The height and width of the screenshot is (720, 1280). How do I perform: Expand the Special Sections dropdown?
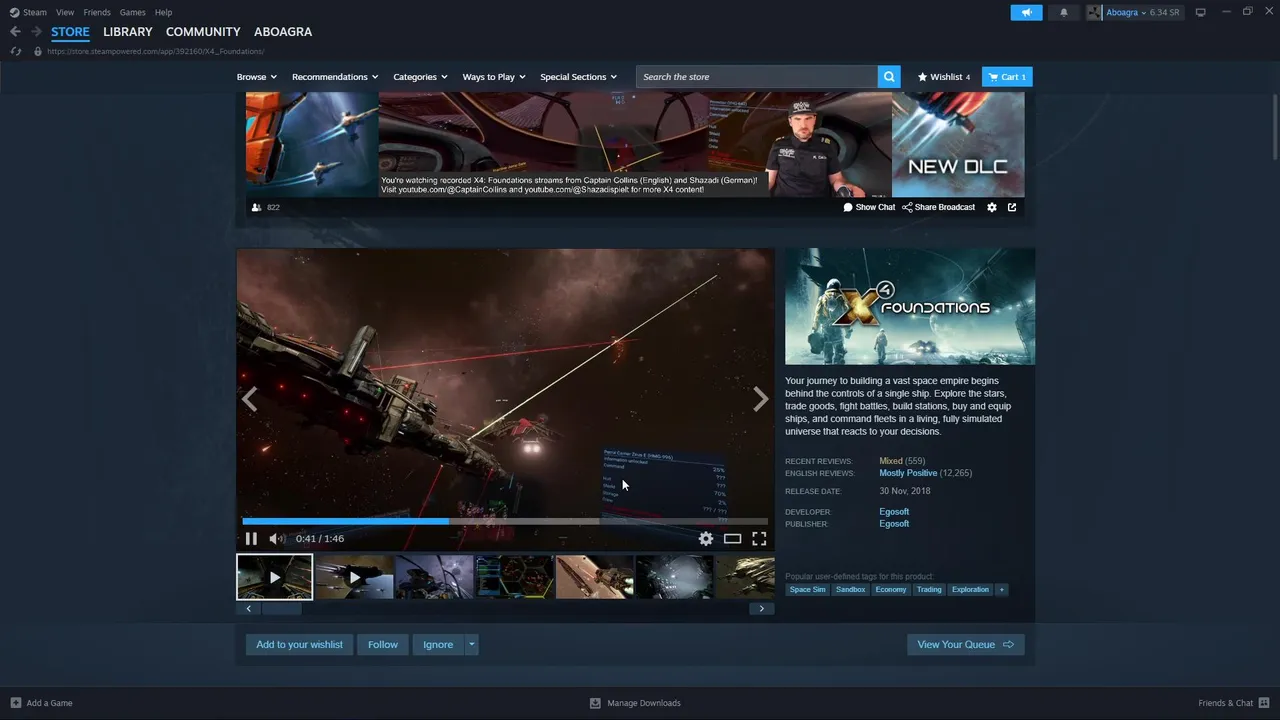pyautogui.click(x=578, y=76)
